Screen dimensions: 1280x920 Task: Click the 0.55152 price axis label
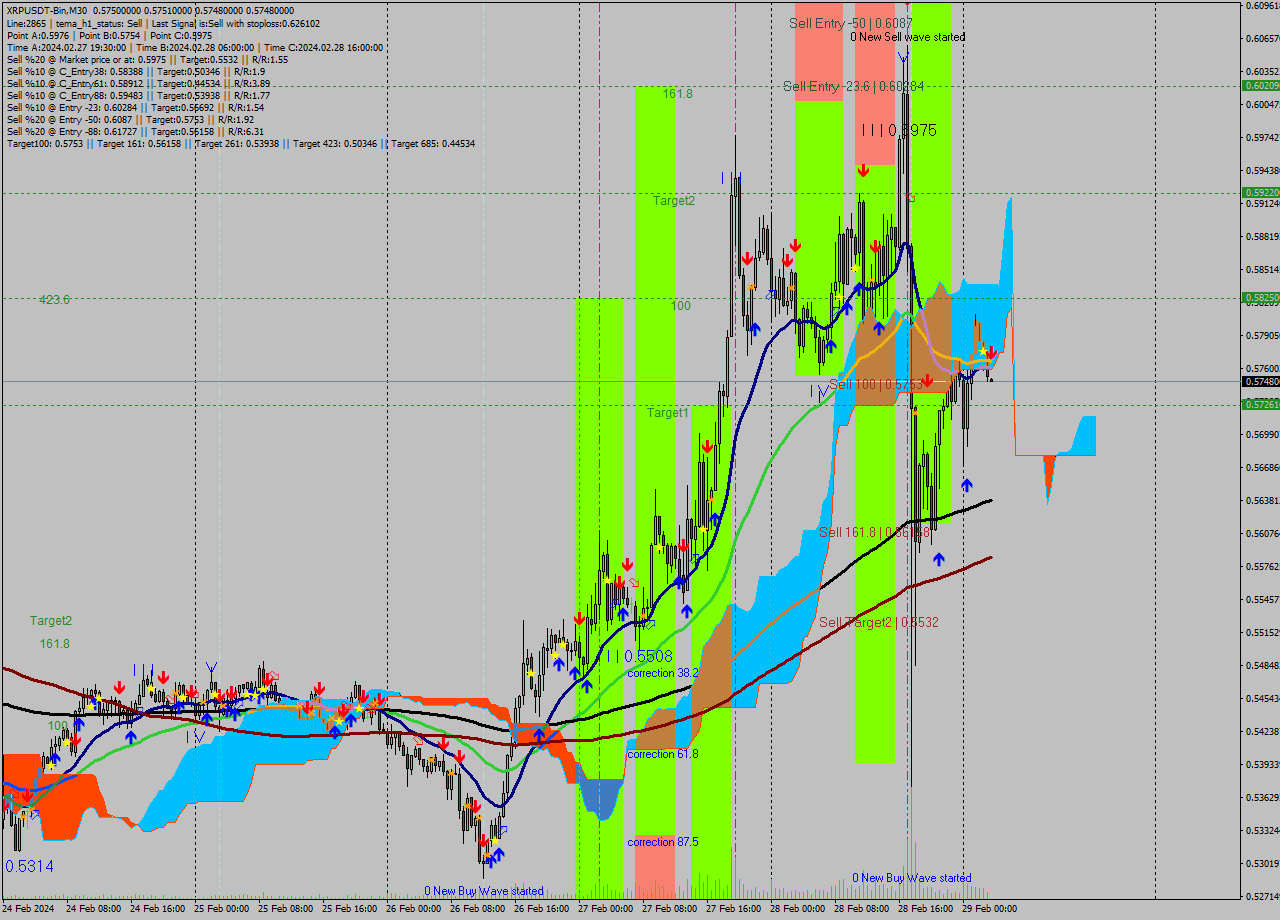click(x=1262, y=633)
